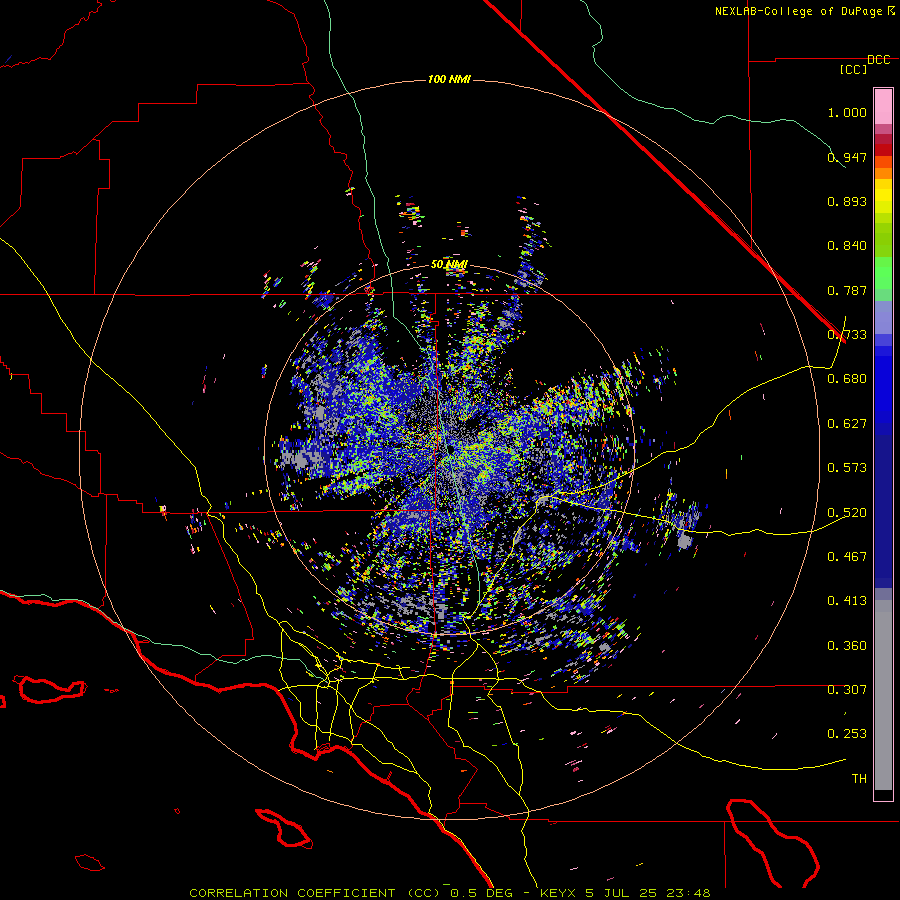The height and width of the screenshot is (900, 900).
Task: Click the pink color band on the legend
Action: (x=883, y=106)
